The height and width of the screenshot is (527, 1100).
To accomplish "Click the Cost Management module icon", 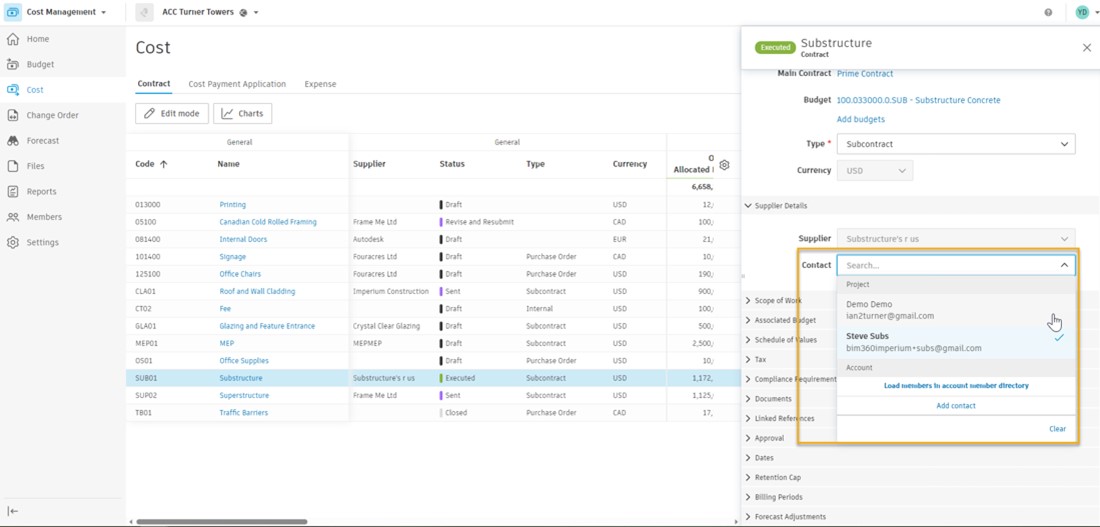I will tap(13, 12).
